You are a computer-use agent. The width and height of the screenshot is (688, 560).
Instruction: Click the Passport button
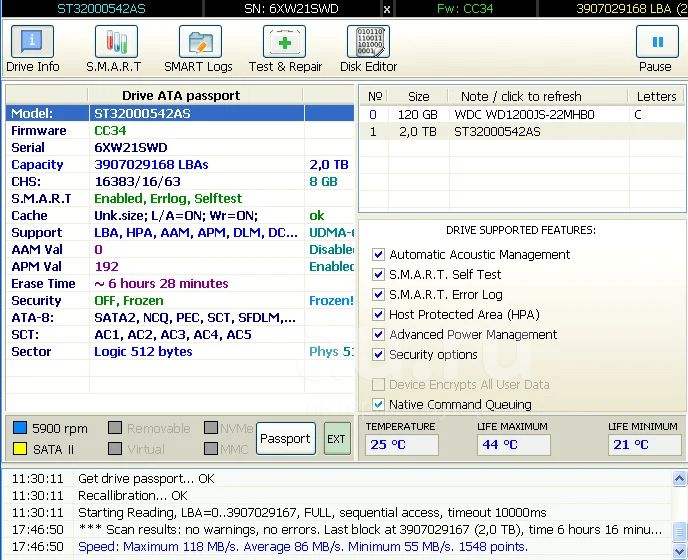click(x=285, y=439)
